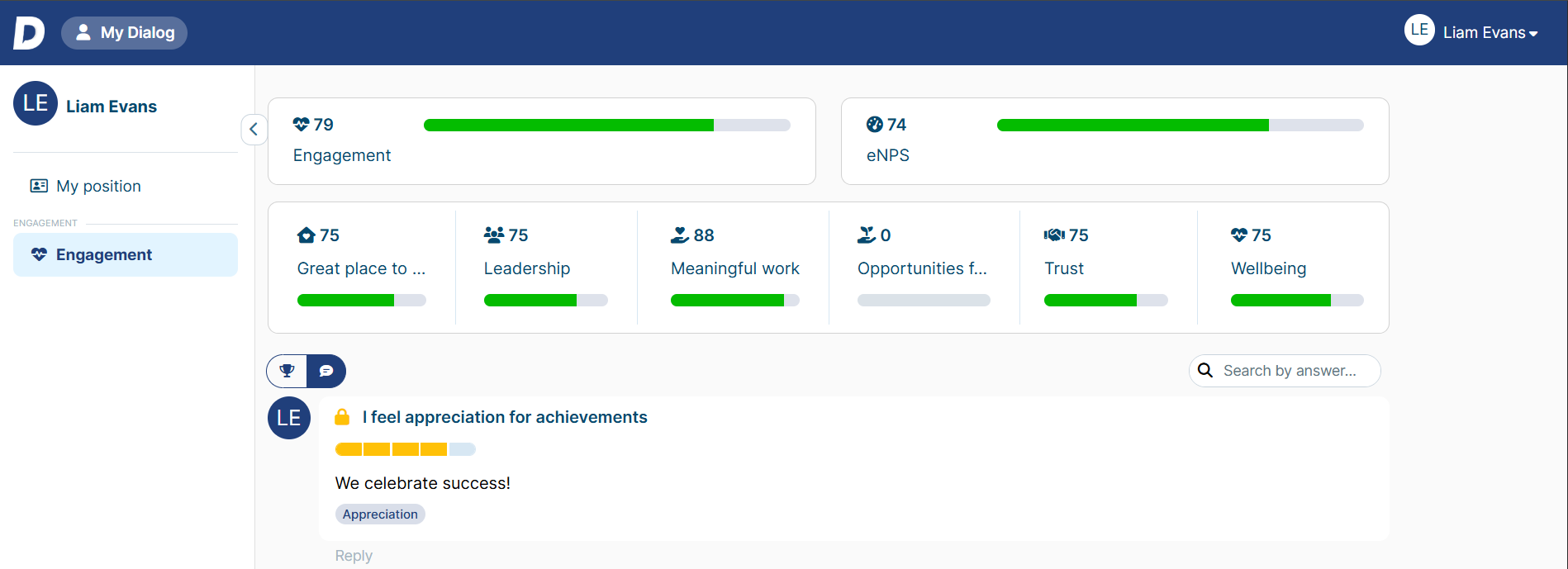Click the lock icon on the comment
Viewport: 1568px width, 569px height.
342,417
